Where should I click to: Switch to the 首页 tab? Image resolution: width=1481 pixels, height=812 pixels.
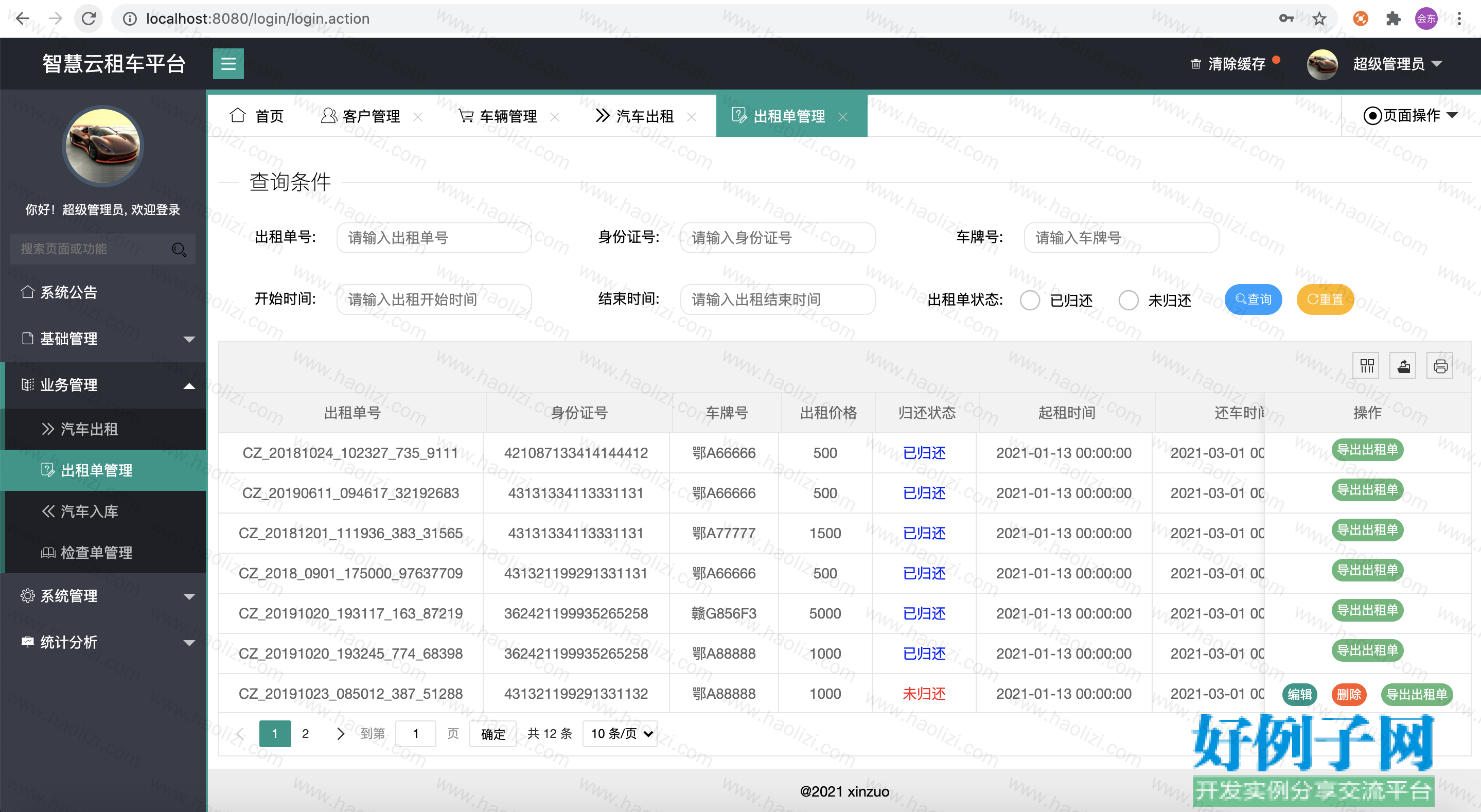[x=256, y=116]
